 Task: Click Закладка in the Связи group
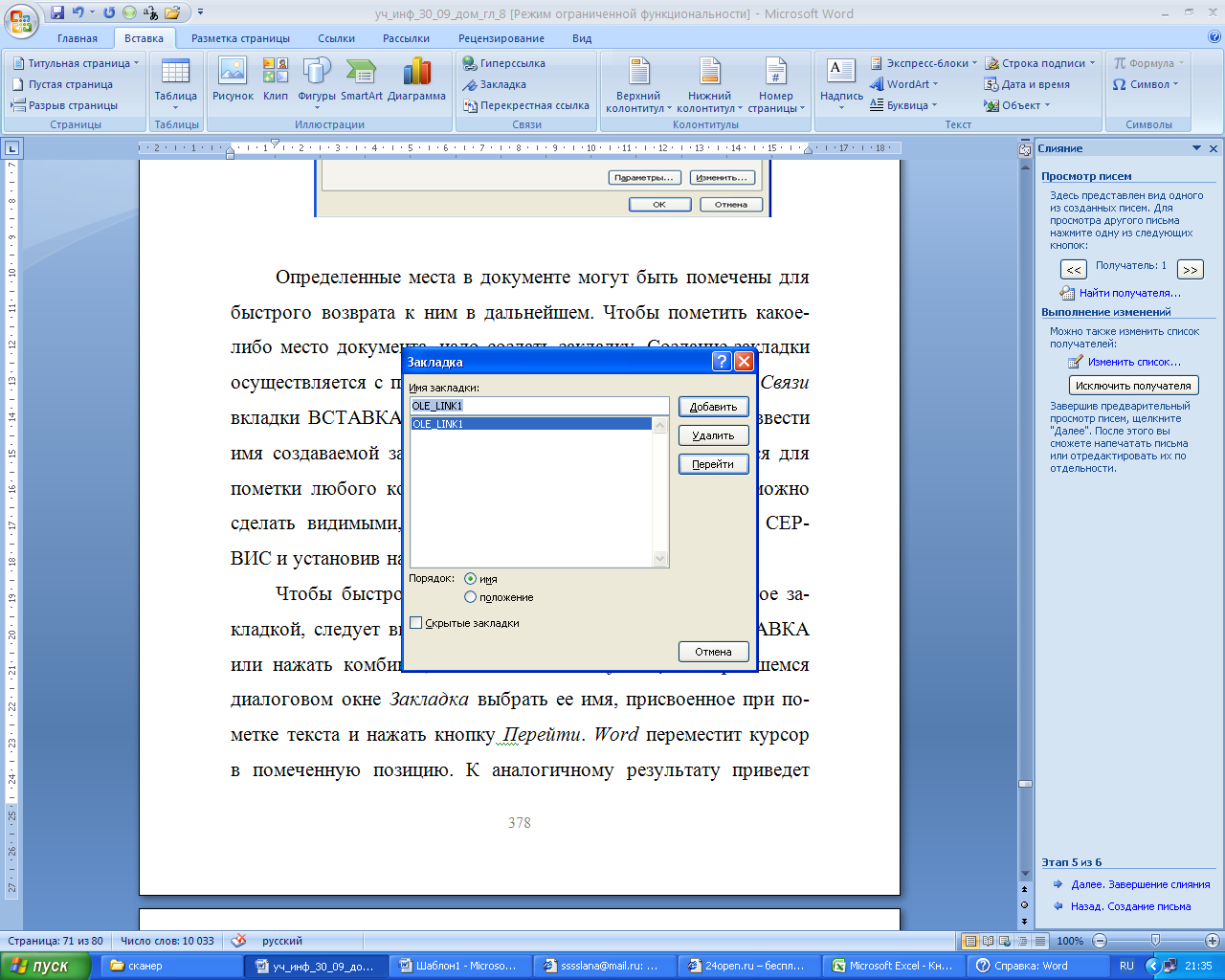[495, 84]
